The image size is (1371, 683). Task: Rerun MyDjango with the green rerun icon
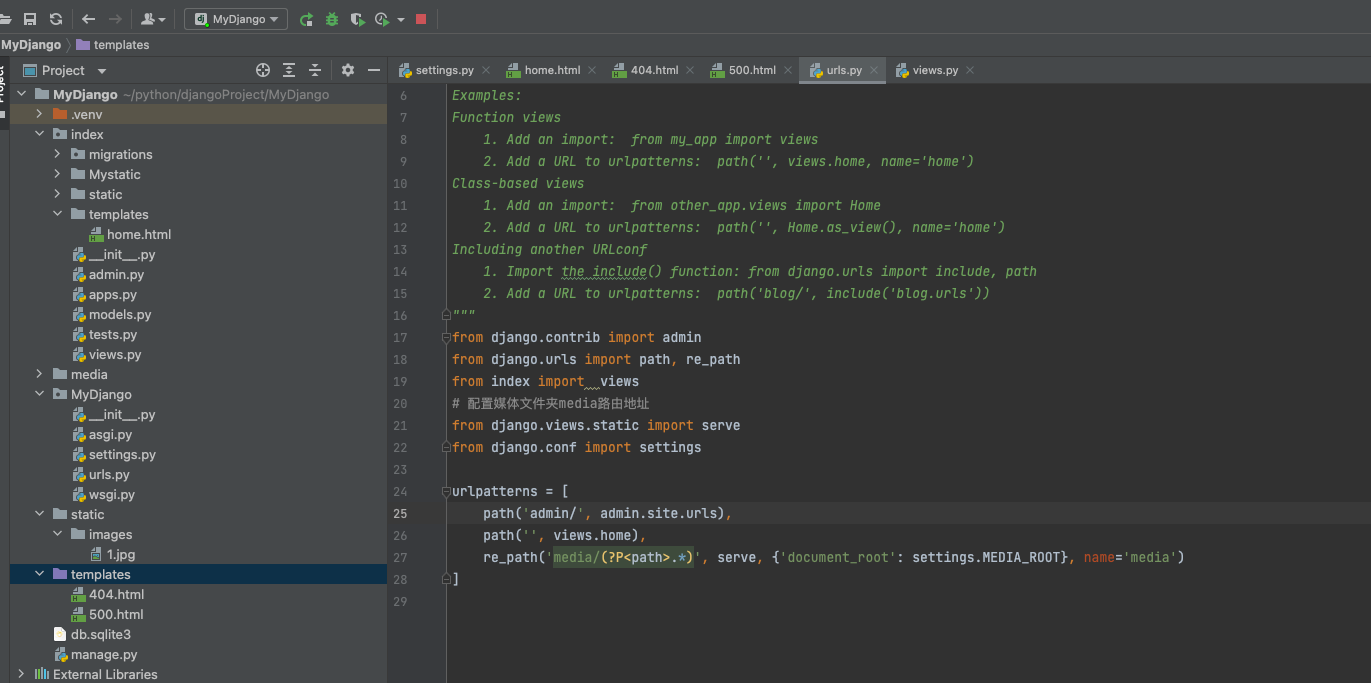point(306,19)
